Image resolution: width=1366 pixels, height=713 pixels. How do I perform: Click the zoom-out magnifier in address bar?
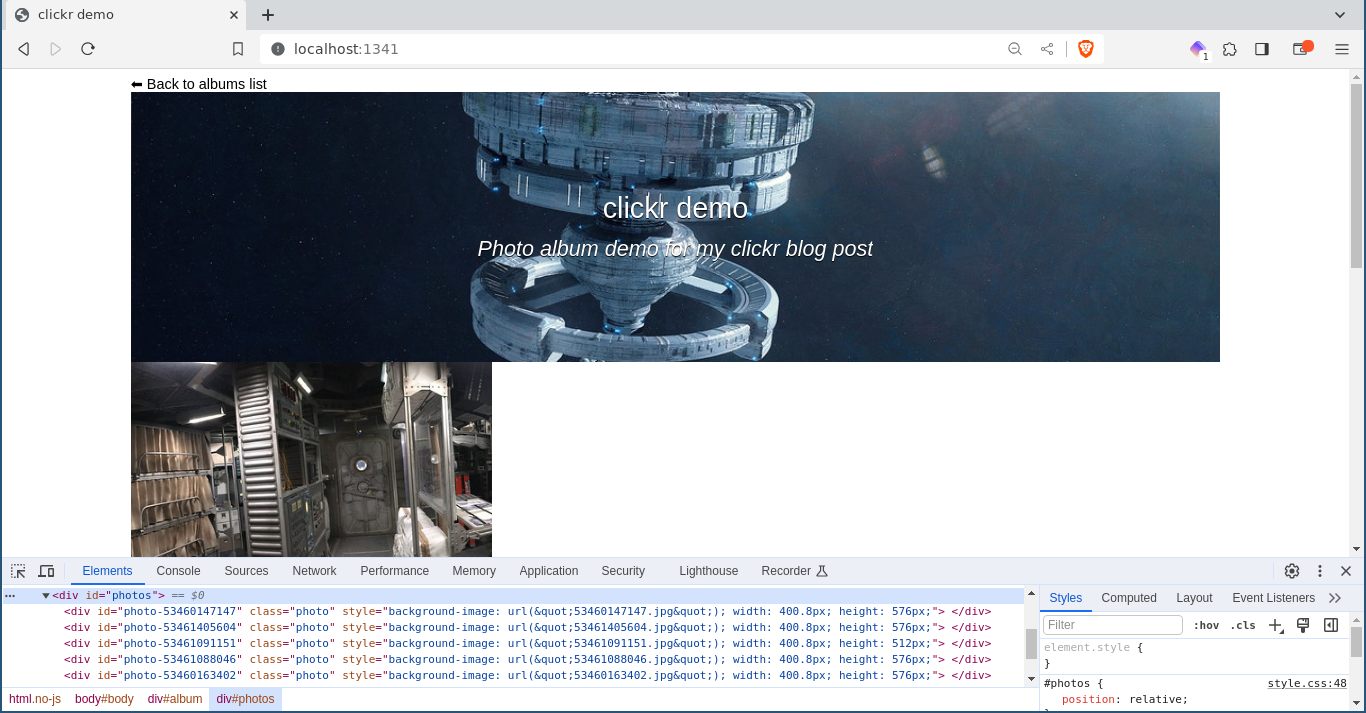[1015, 49]
